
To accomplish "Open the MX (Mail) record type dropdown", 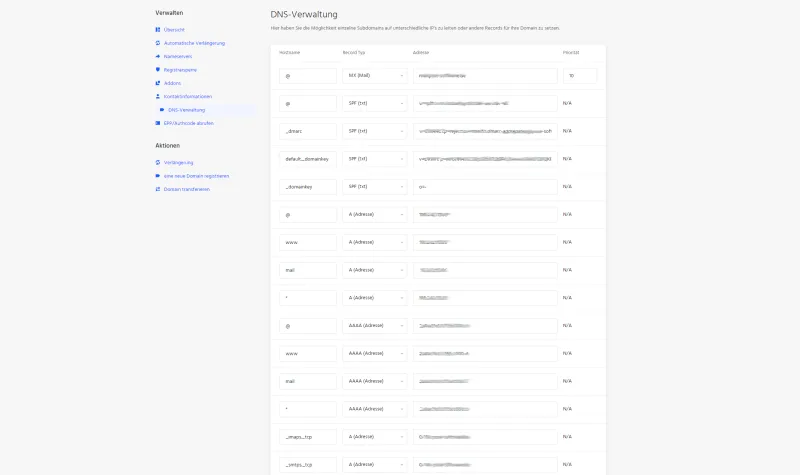I will 374,76.
